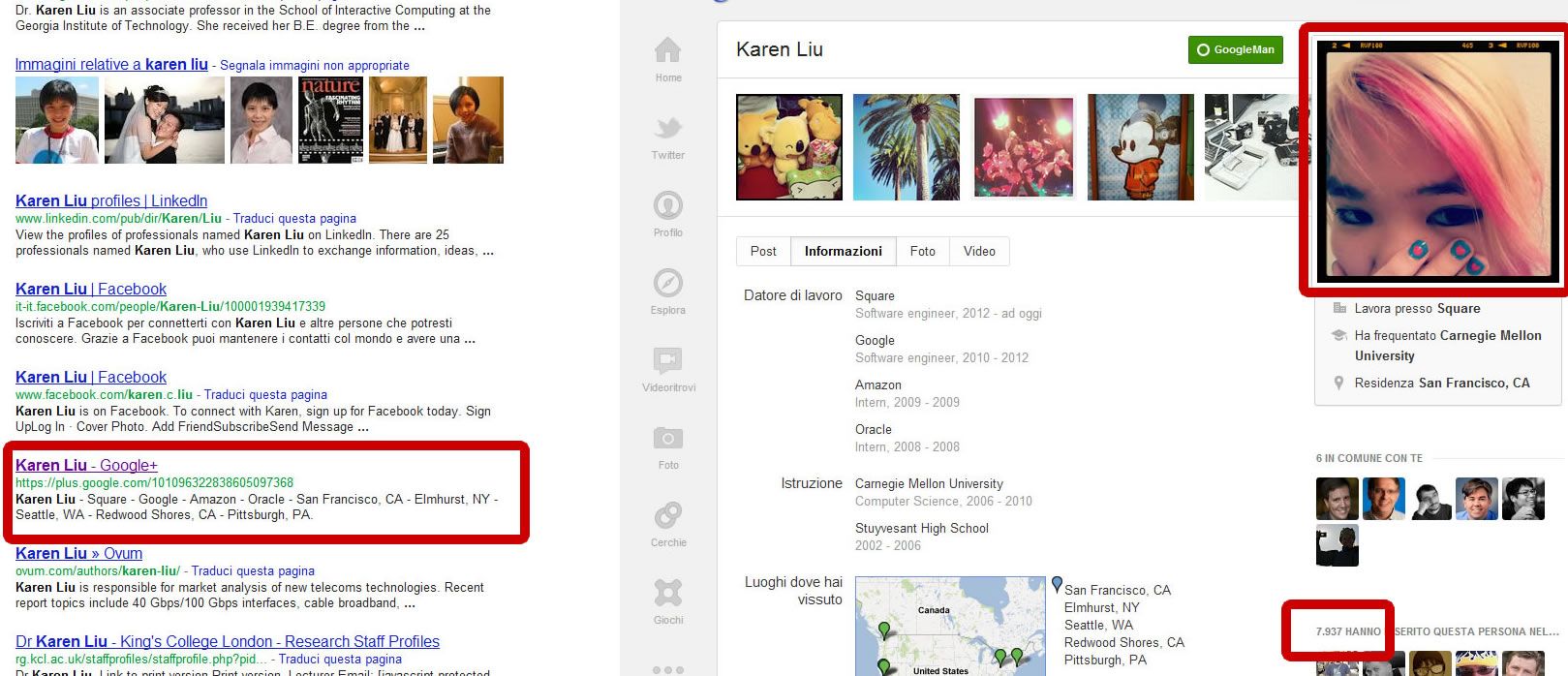Open Videoritrovi hangouts icon

[x=667, y=360]
